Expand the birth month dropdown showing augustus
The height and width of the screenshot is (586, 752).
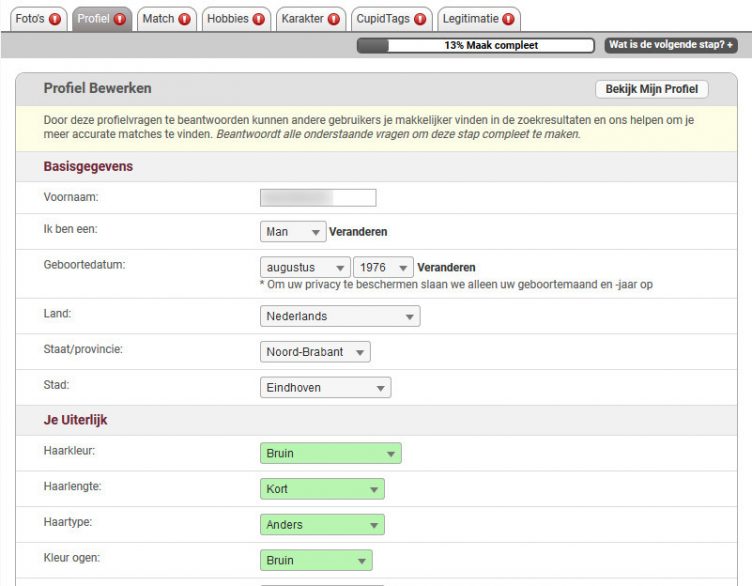pyautogui.click(x=305, y=268)
